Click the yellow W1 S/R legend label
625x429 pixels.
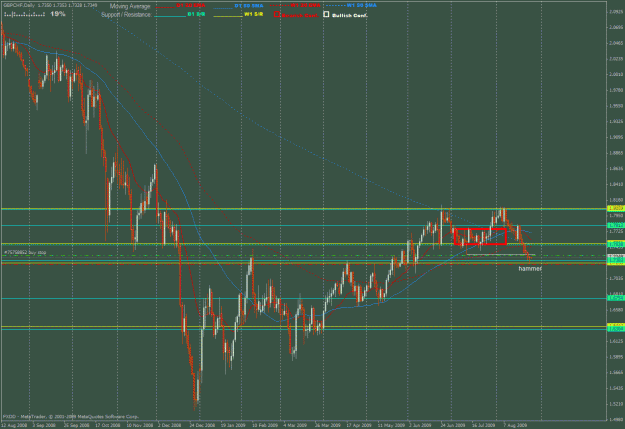[x=254, y=14]
